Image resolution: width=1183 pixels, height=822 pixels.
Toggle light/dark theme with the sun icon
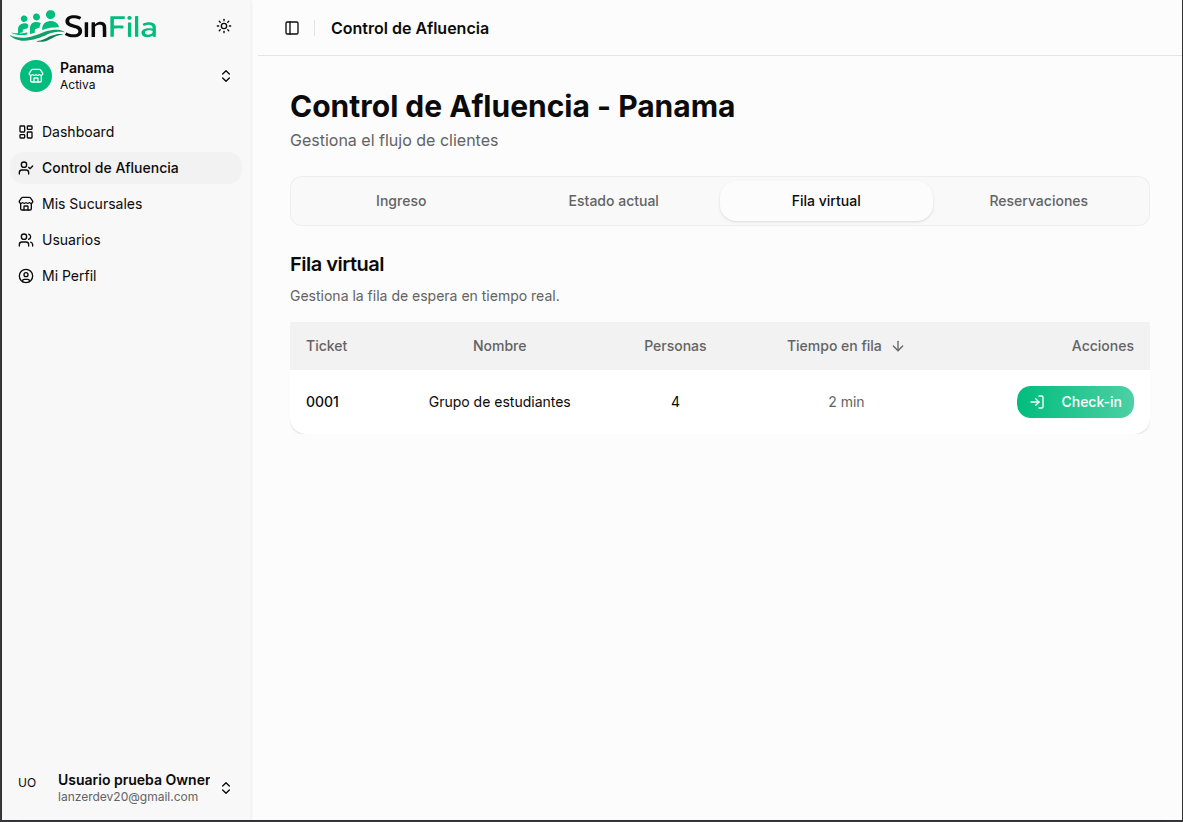(224, 26)
